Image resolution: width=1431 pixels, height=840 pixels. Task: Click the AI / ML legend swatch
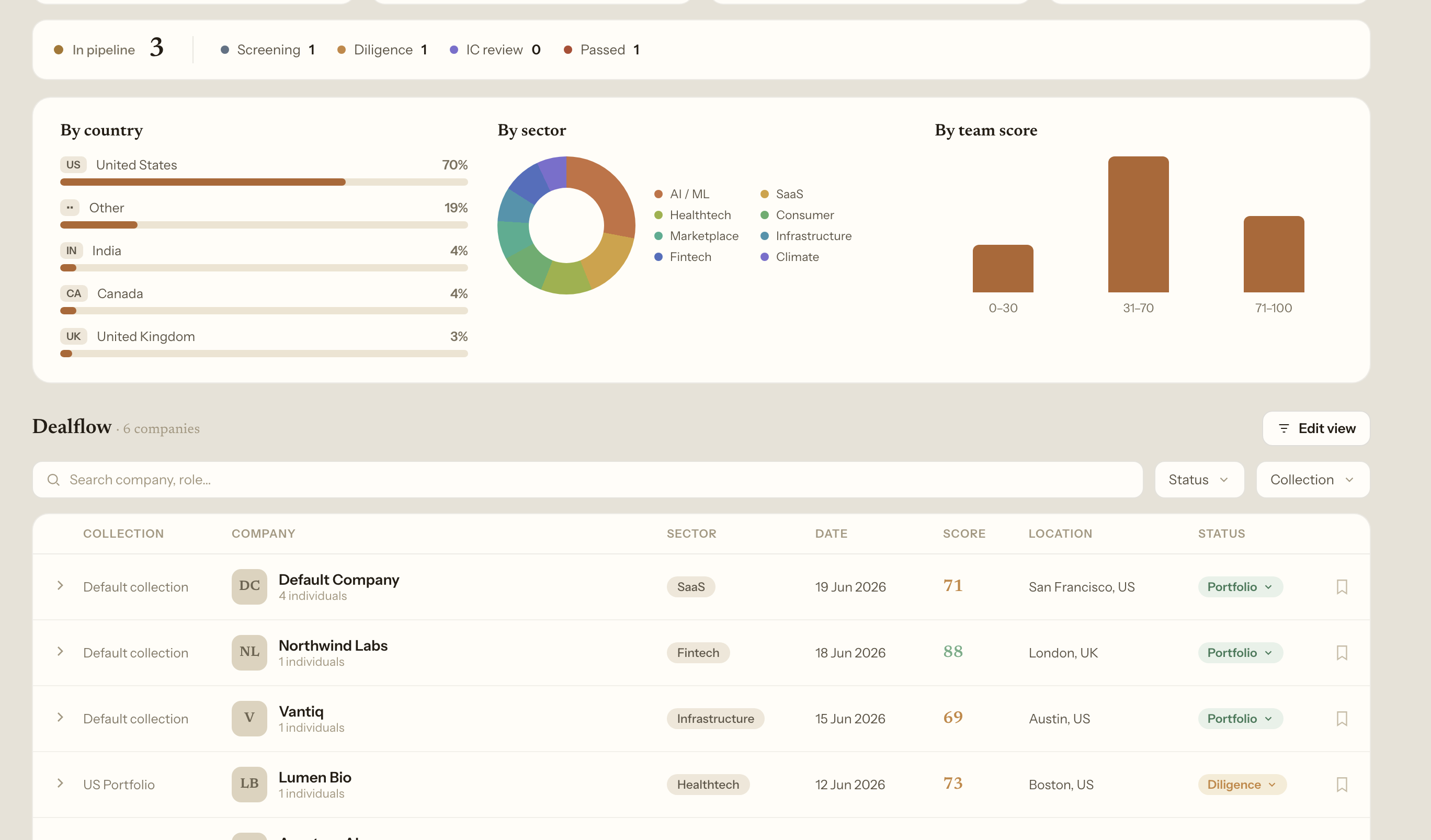click(x=658, y=194)
